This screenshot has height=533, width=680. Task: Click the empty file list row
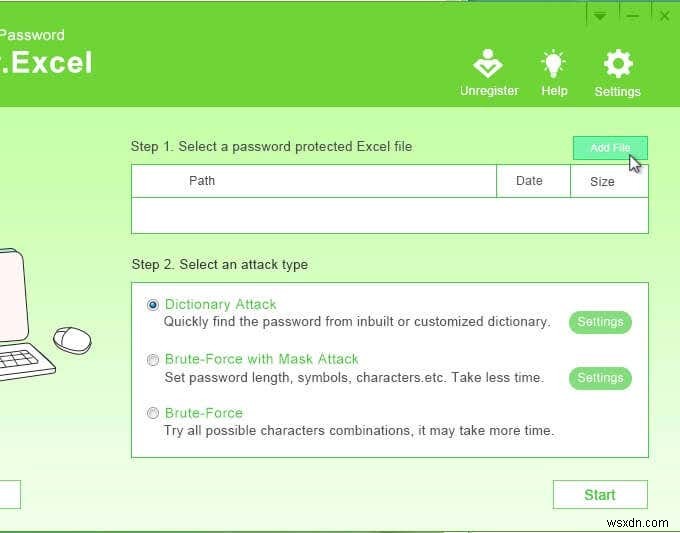(x=388, y=215)
